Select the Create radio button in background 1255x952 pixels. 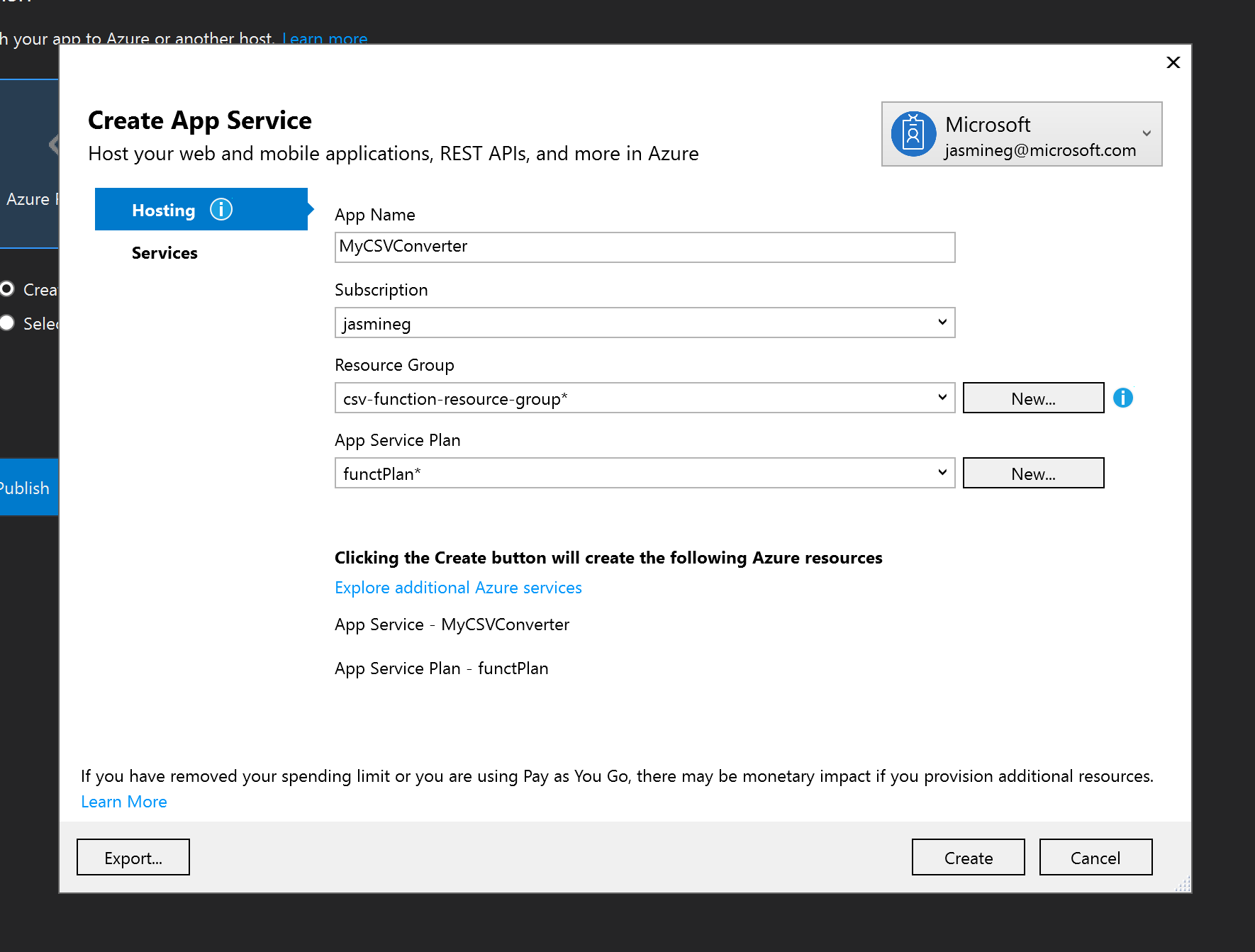click(x=7, y=289)
